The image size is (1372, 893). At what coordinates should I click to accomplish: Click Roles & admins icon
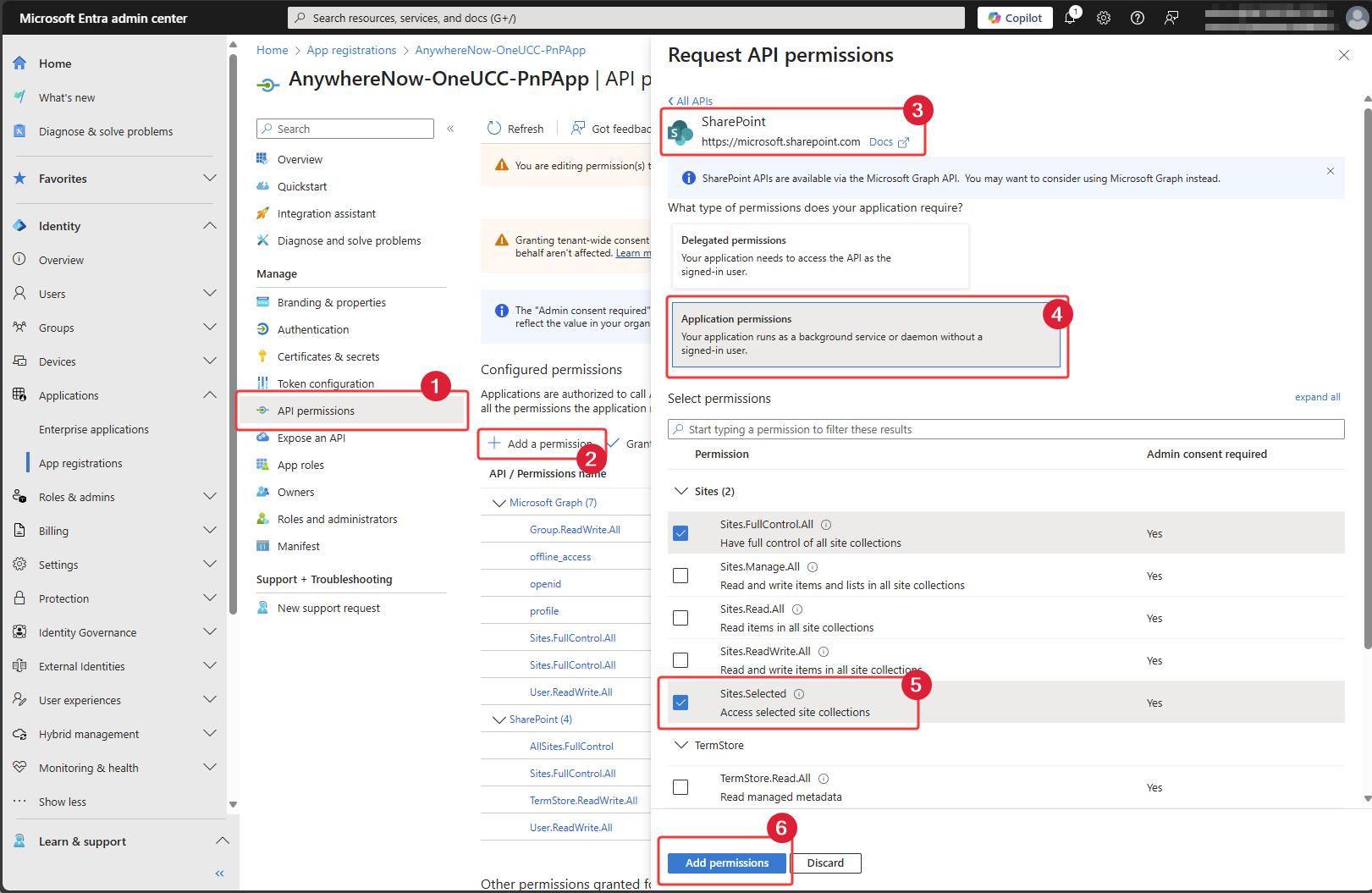19,497
